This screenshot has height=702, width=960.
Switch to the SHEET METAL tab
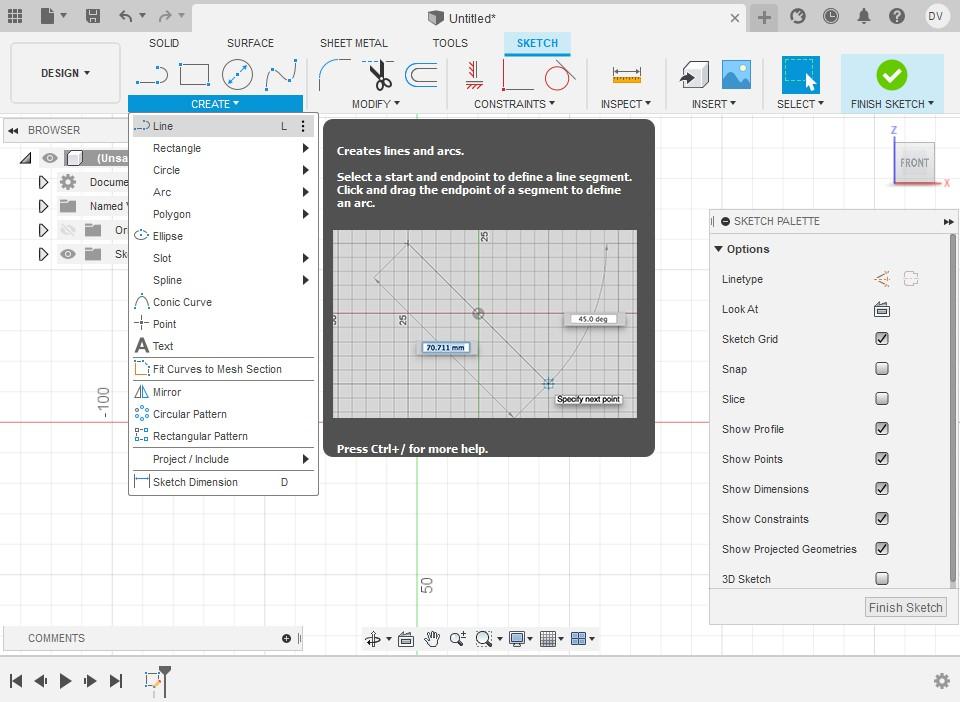point(354,43)
